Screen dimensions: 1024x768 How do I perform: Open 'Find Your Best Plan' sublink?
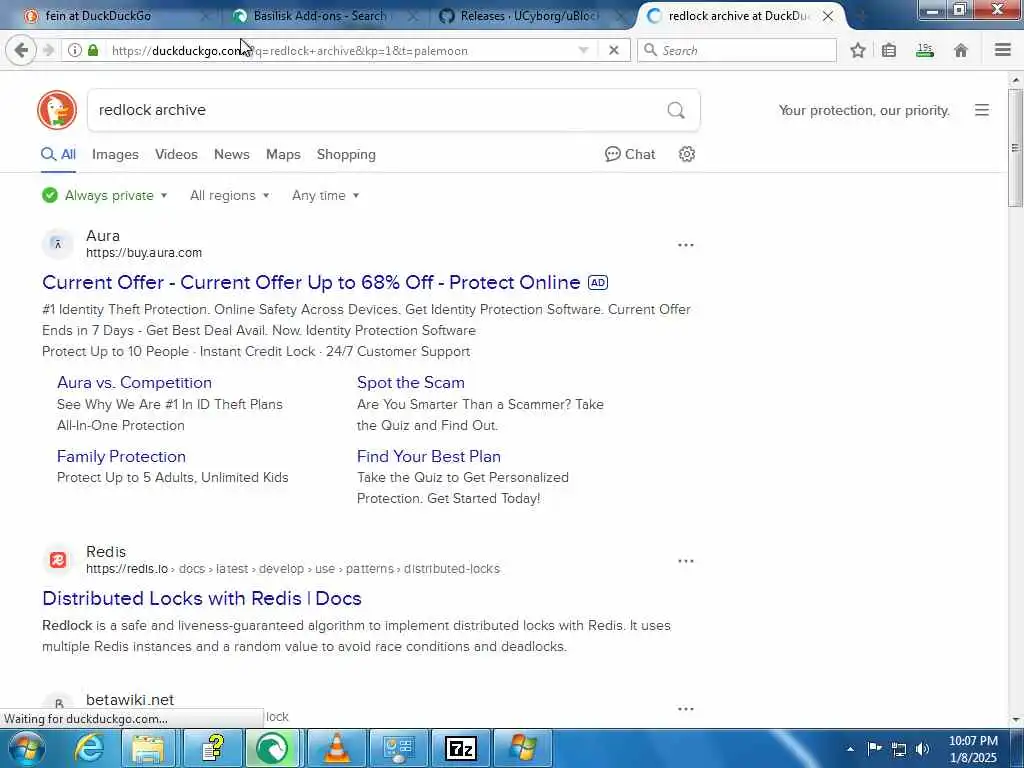[429, 456]
